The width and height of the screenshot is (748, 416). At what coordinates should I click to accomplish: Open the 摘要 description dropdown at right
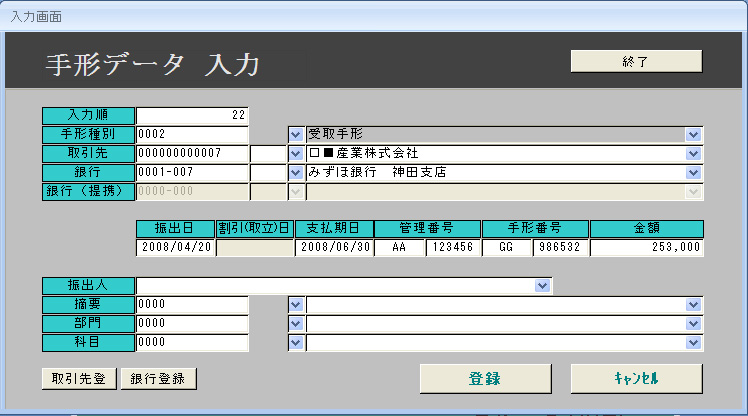tap(693, 304)
